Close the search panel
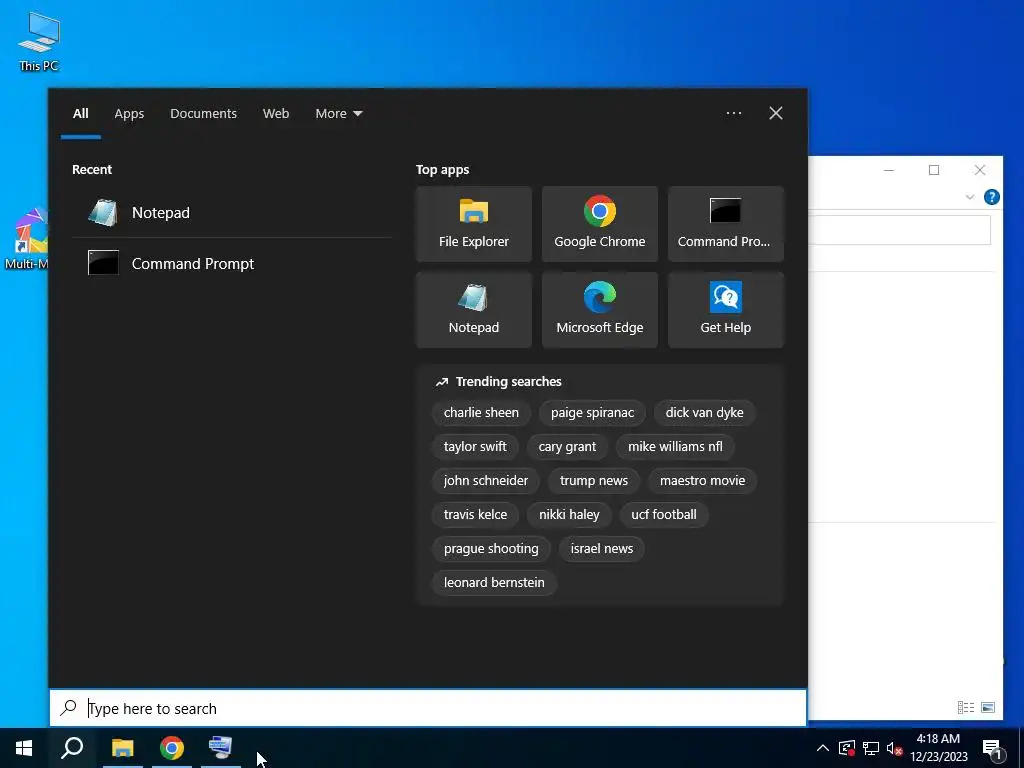1024x768 pixels. (x=776, y=113)
